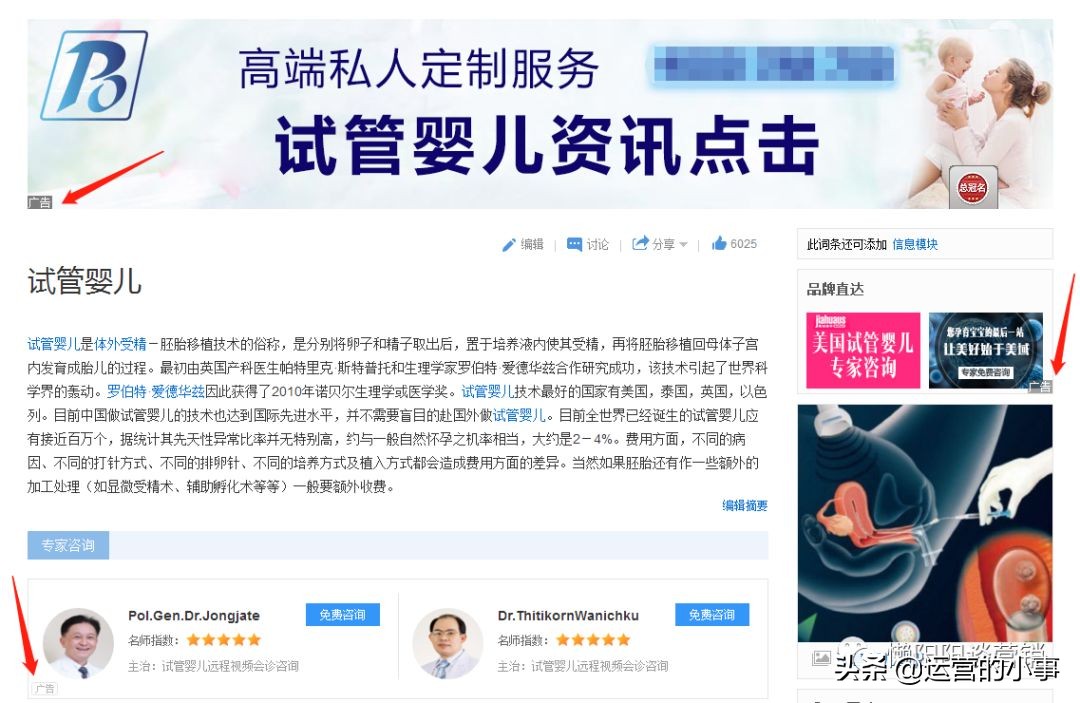This screenshot has height=703, width=1080.
Task: Open the pink 美国试管婴儿专家咨询 ad
Action: [x=863, y=350]
